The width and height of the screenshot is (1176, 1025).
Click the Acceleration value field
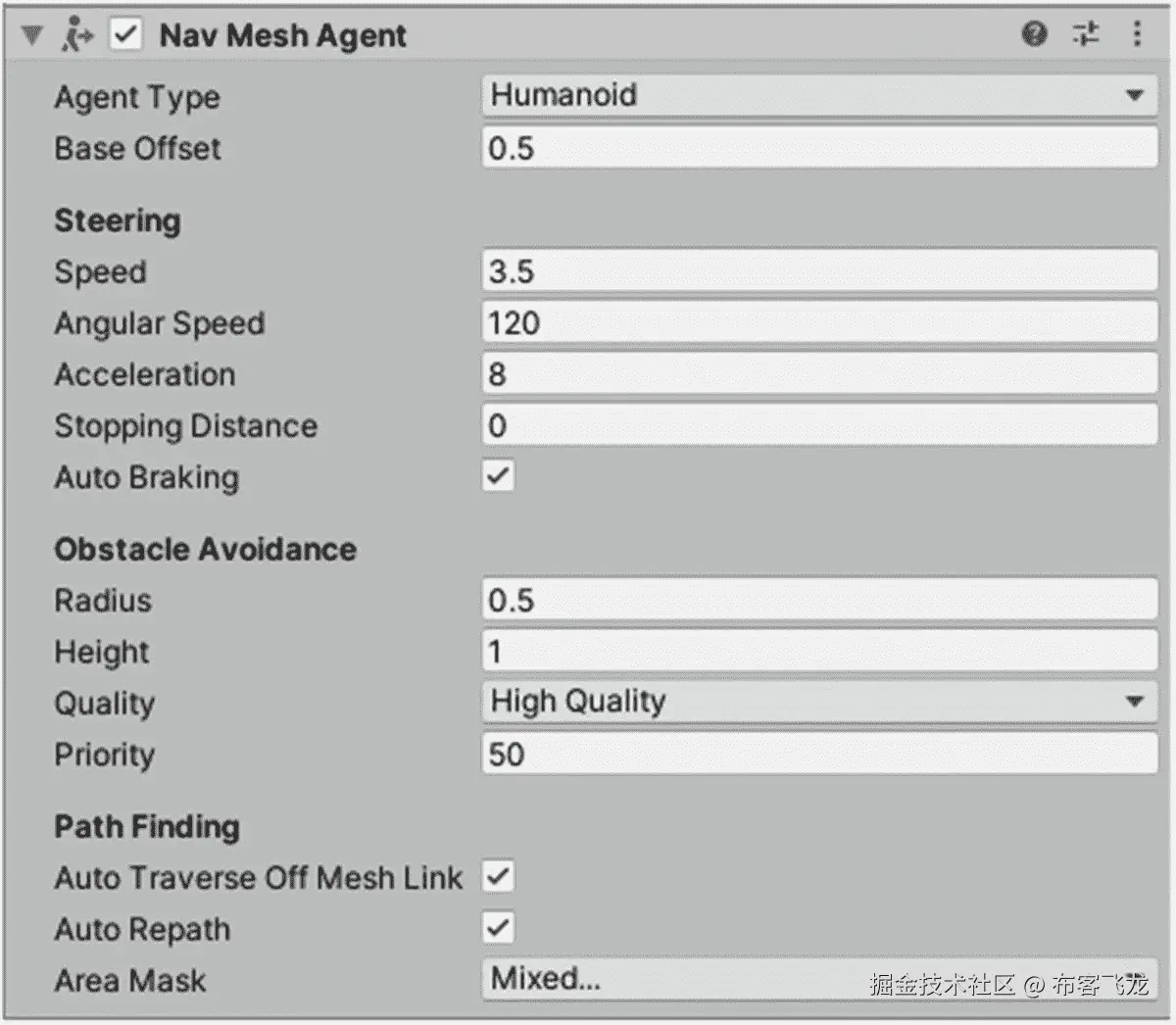(x=820, y=374)
